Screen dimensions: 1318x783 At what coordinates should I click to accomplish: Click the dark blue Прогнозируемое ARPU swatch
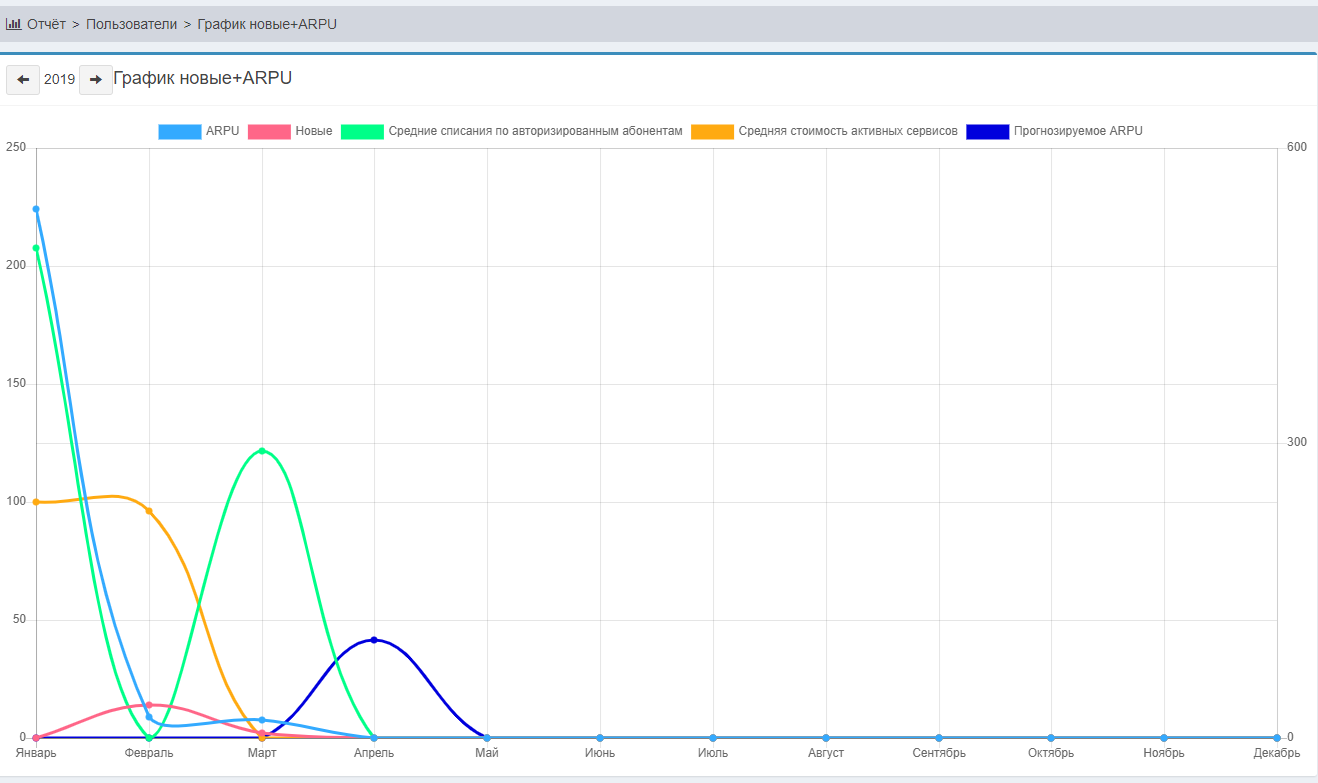(987, 131)
